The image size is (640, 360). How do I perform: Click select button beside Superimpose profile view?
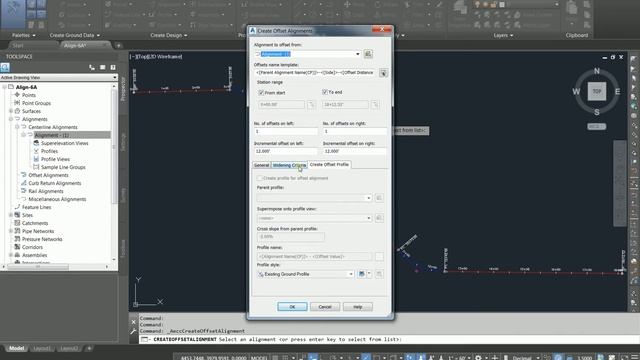coord(379,218)
